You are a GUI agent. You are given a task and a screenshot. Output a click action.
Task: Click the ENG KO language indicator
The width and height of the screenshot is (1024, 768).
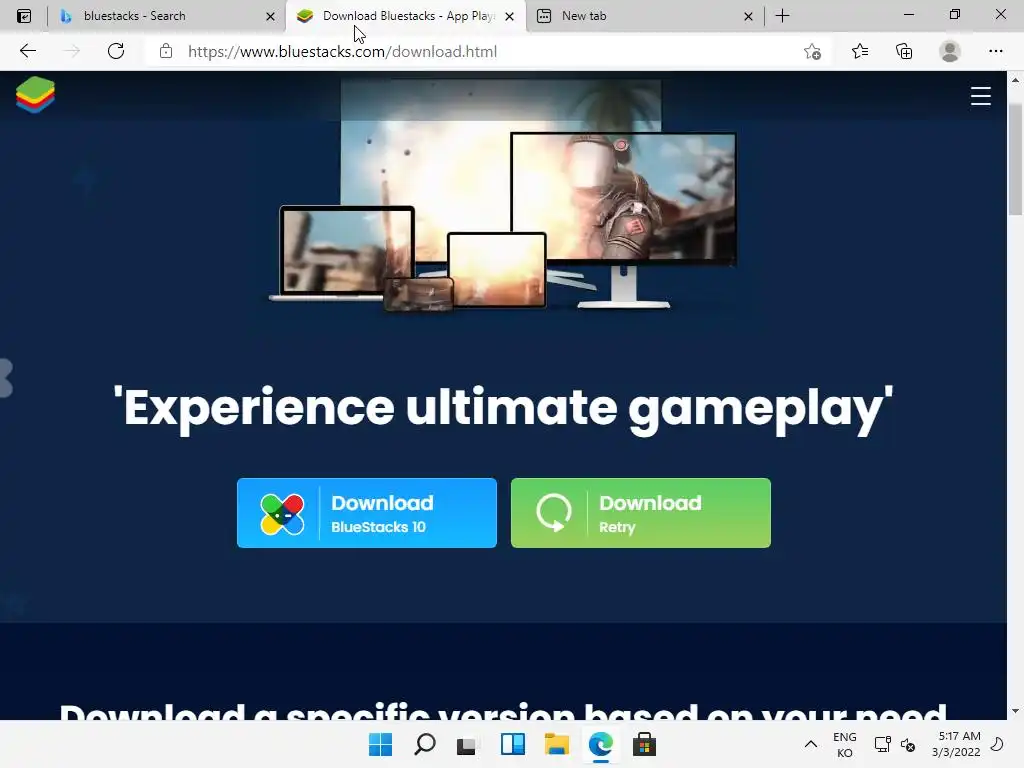pyautogui.click(x=844, y=744)
